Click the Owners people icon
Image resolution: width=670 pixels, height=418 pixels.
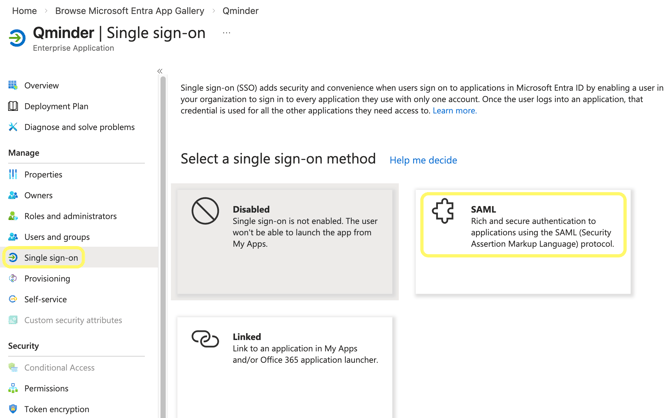pos(13,195)
